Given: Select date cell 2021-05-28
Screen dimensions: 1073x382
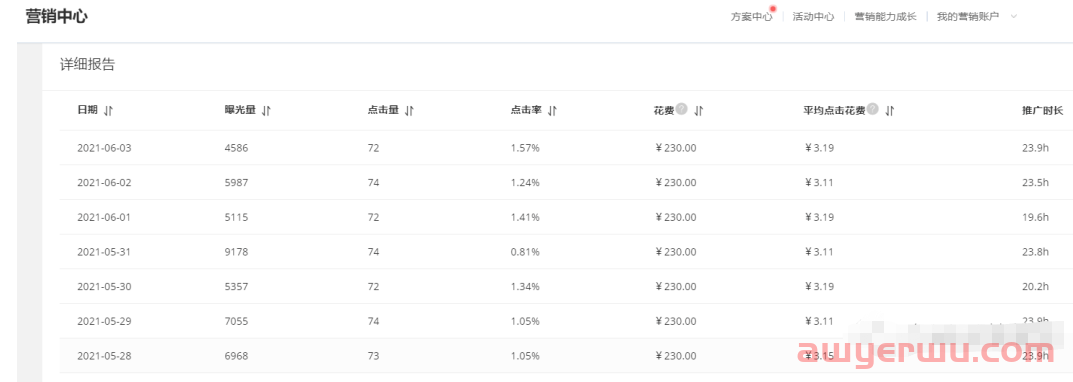Looking at the screenshot, I should [104, 356].
